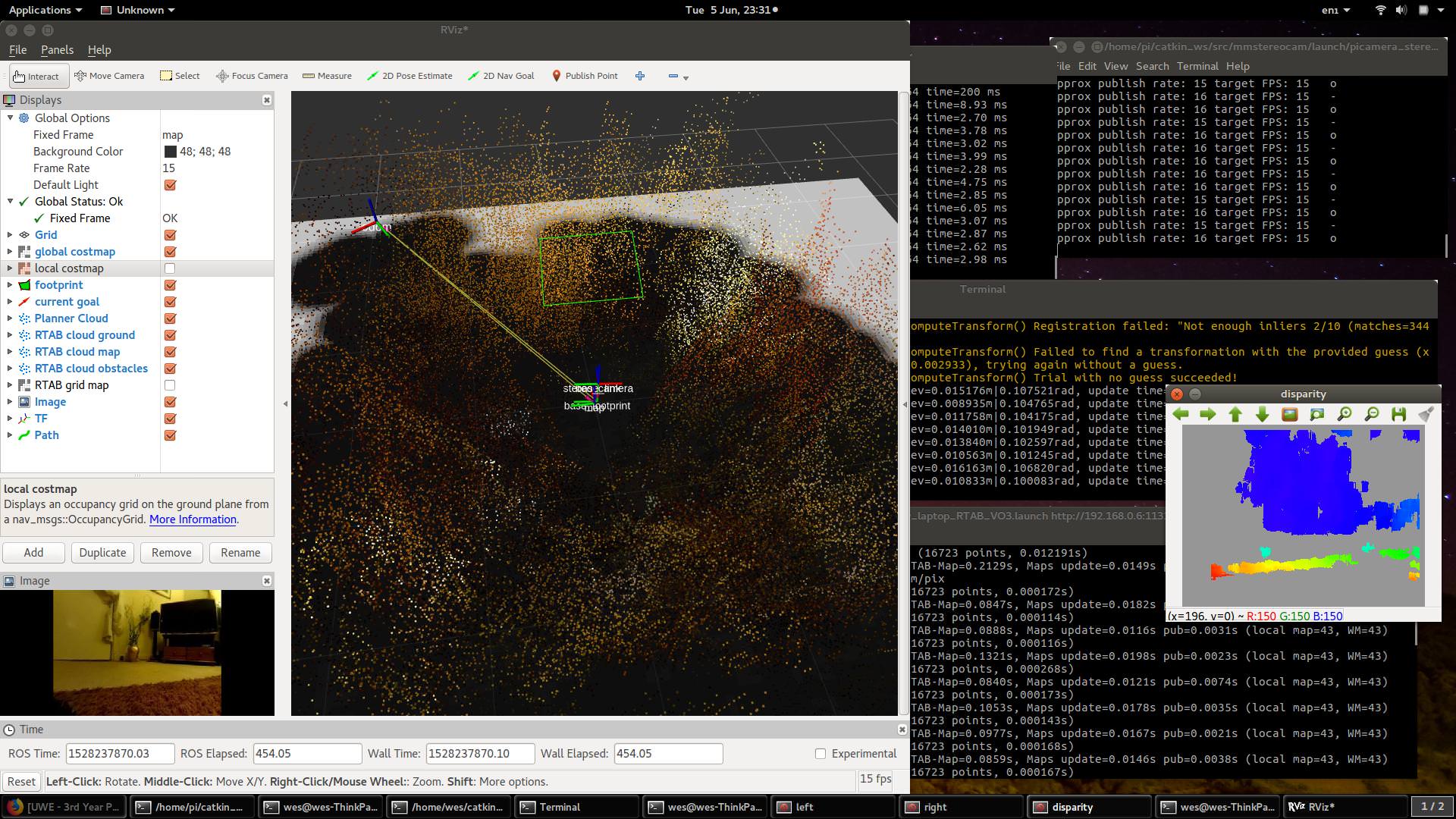Choose the Focus Camera tool

click(x=252, y=76)
